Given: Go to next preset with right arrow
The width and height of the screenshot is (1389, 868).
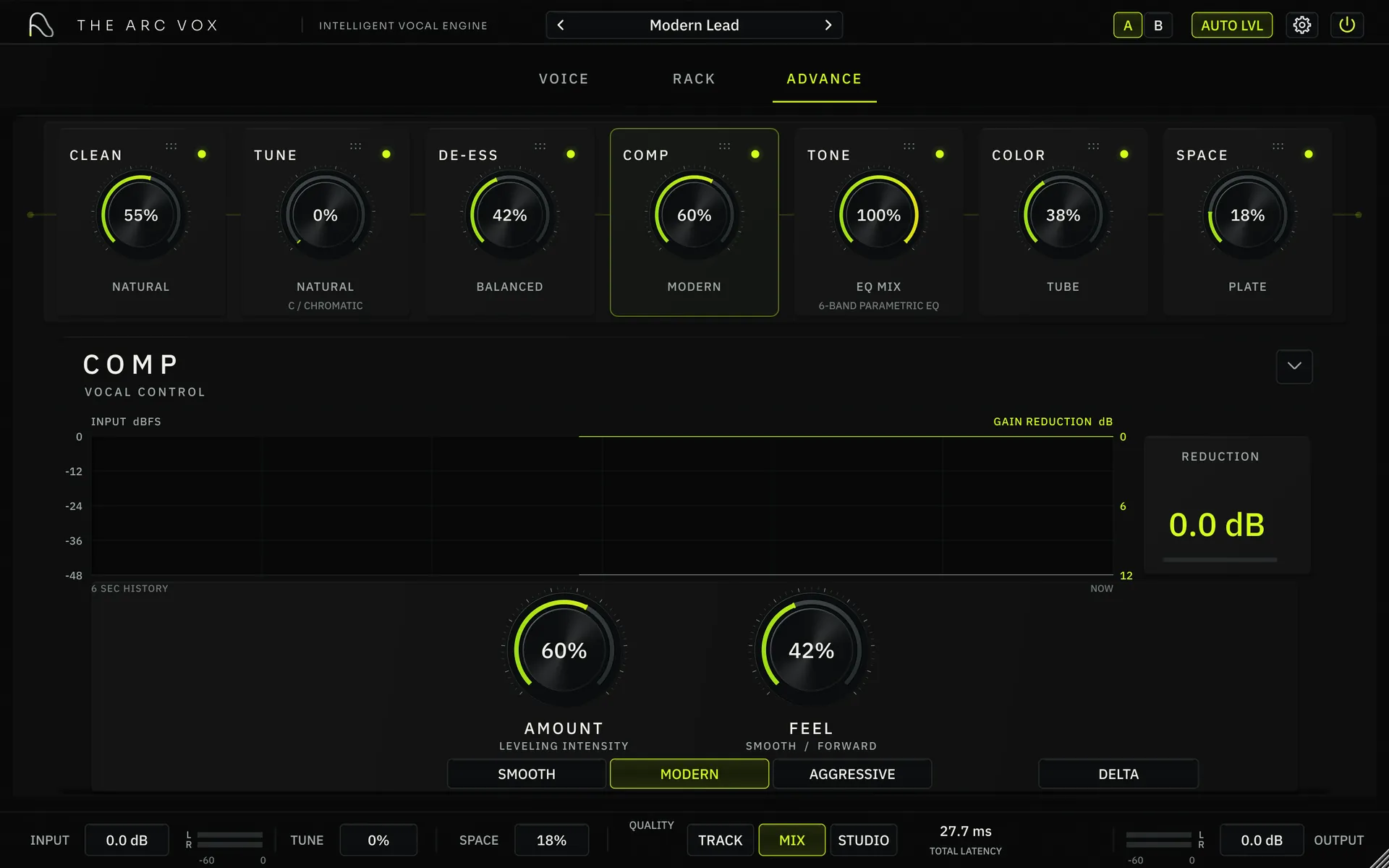Looking at the screenshot, I should coord(828,25).
